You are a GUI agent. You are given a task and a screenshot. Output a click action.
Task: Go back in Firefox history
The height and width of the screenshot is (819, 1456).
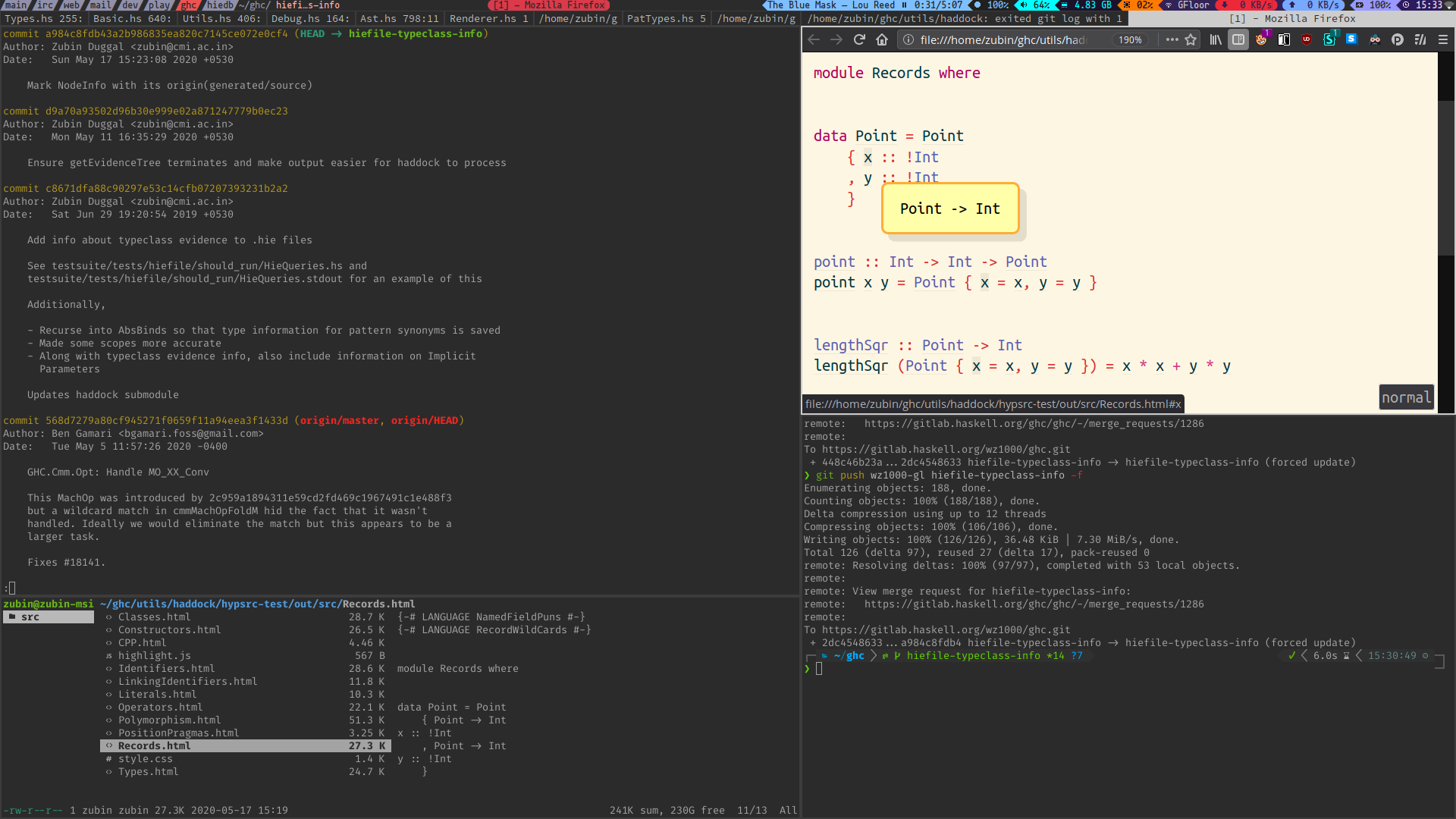coord(814,39)
